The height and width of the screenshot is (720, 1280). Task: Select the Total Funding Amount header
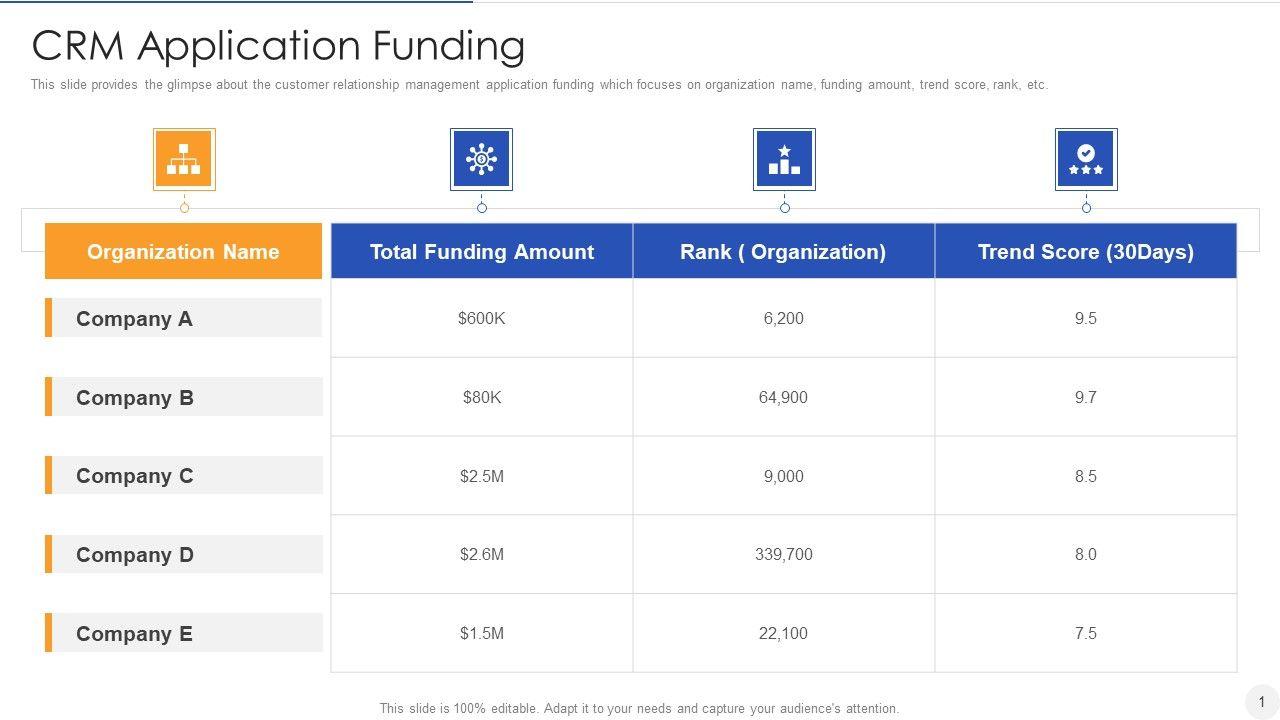tap(482, 252)
